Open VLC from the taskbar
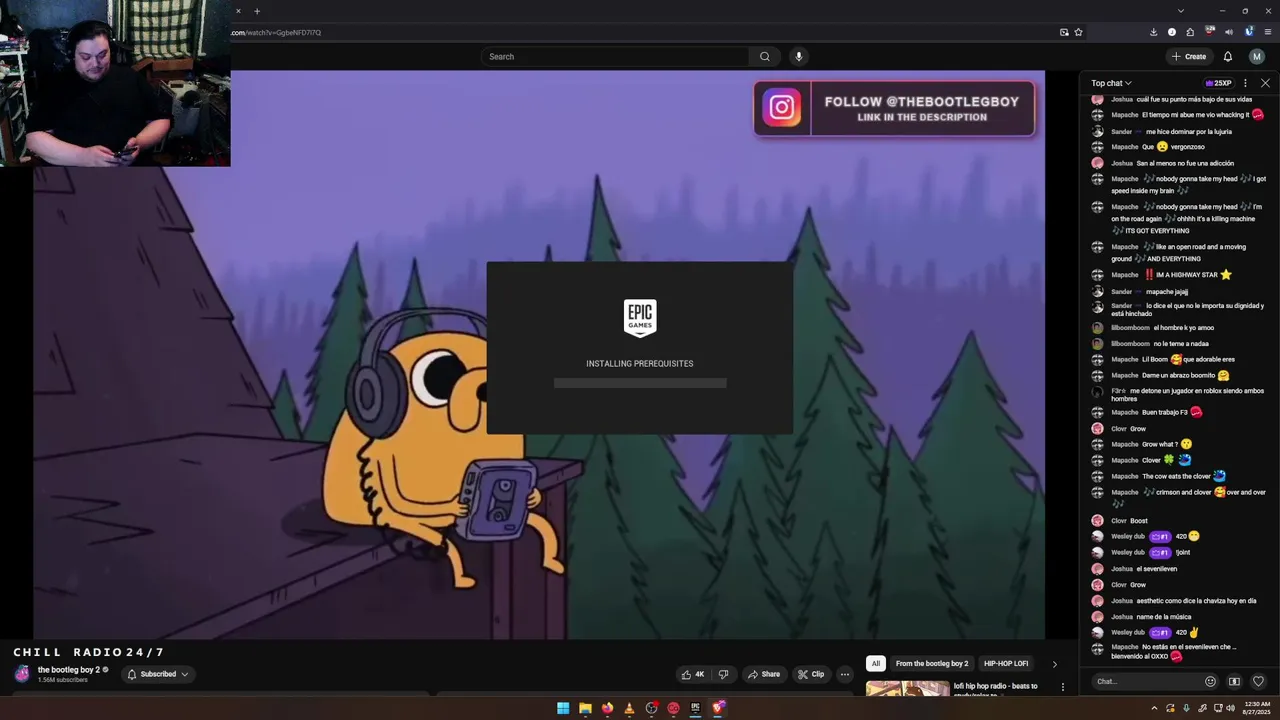1280x720 pixels. tap(629, 708)
